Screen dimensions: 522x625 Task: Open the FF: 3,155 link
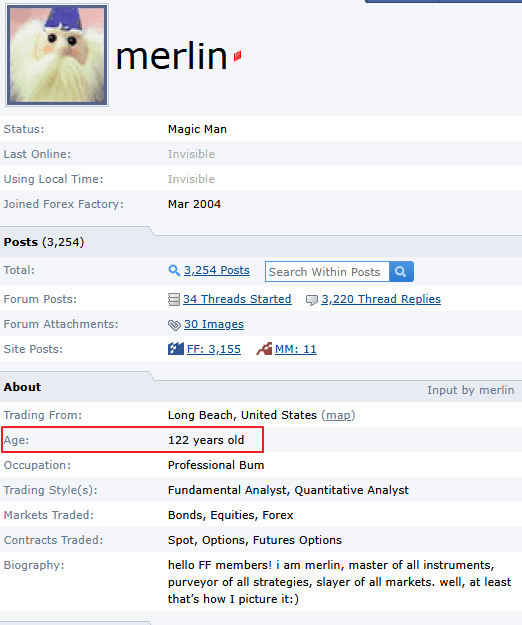coord(214,349)
